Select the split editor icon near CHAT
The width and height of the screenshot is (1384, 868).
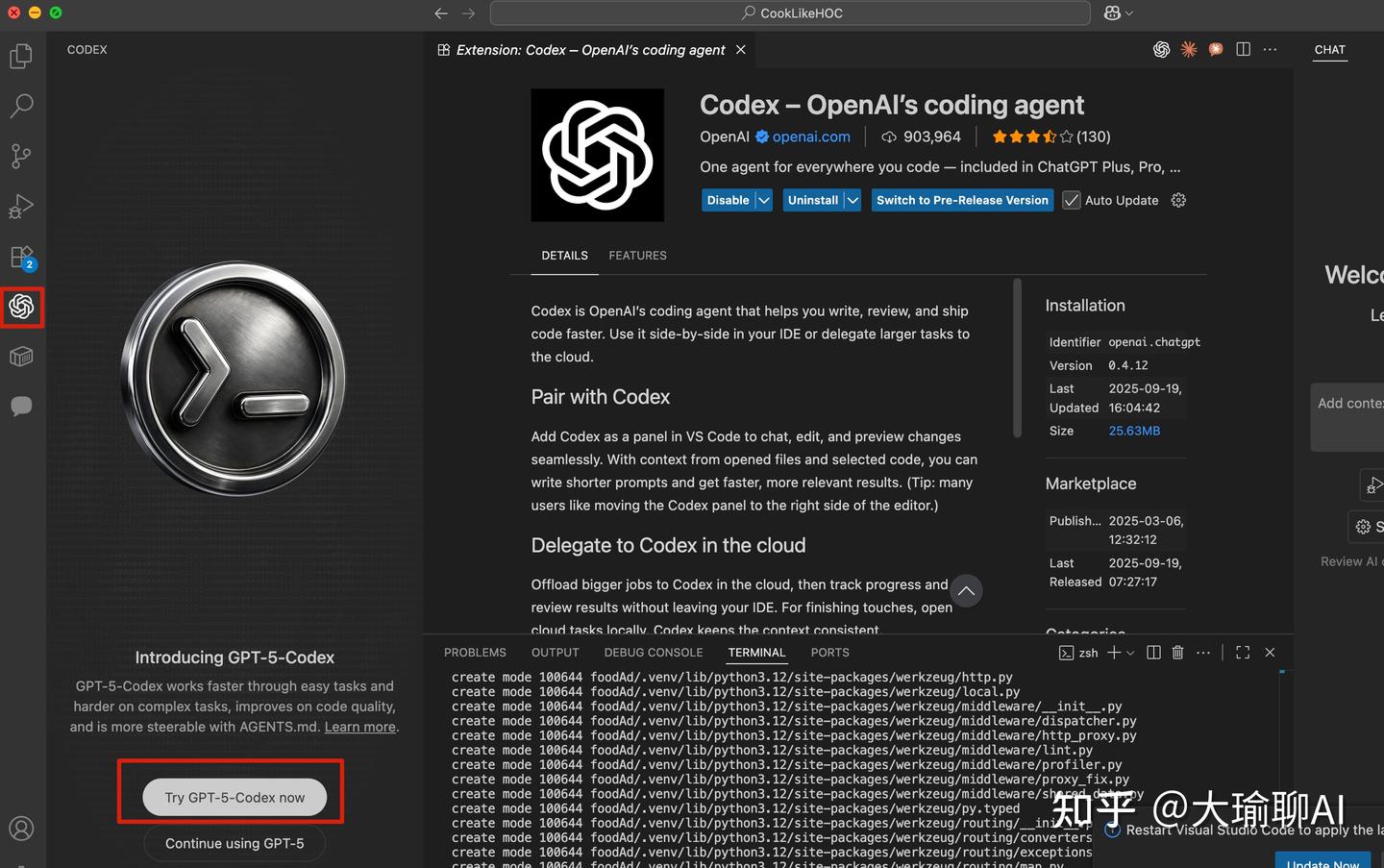pyautogui.click(x=1243, y=49)
